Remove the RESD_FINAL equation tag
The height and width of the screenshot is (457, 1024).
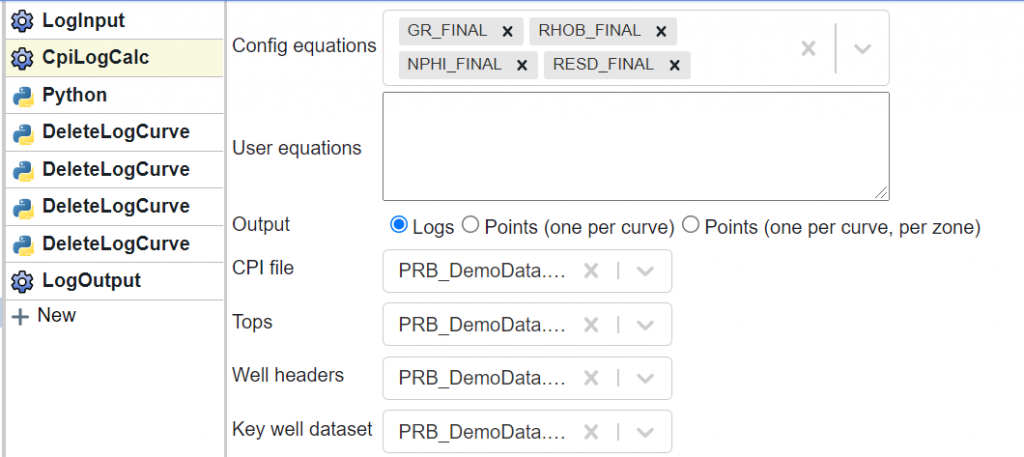(x=675, y=65)
